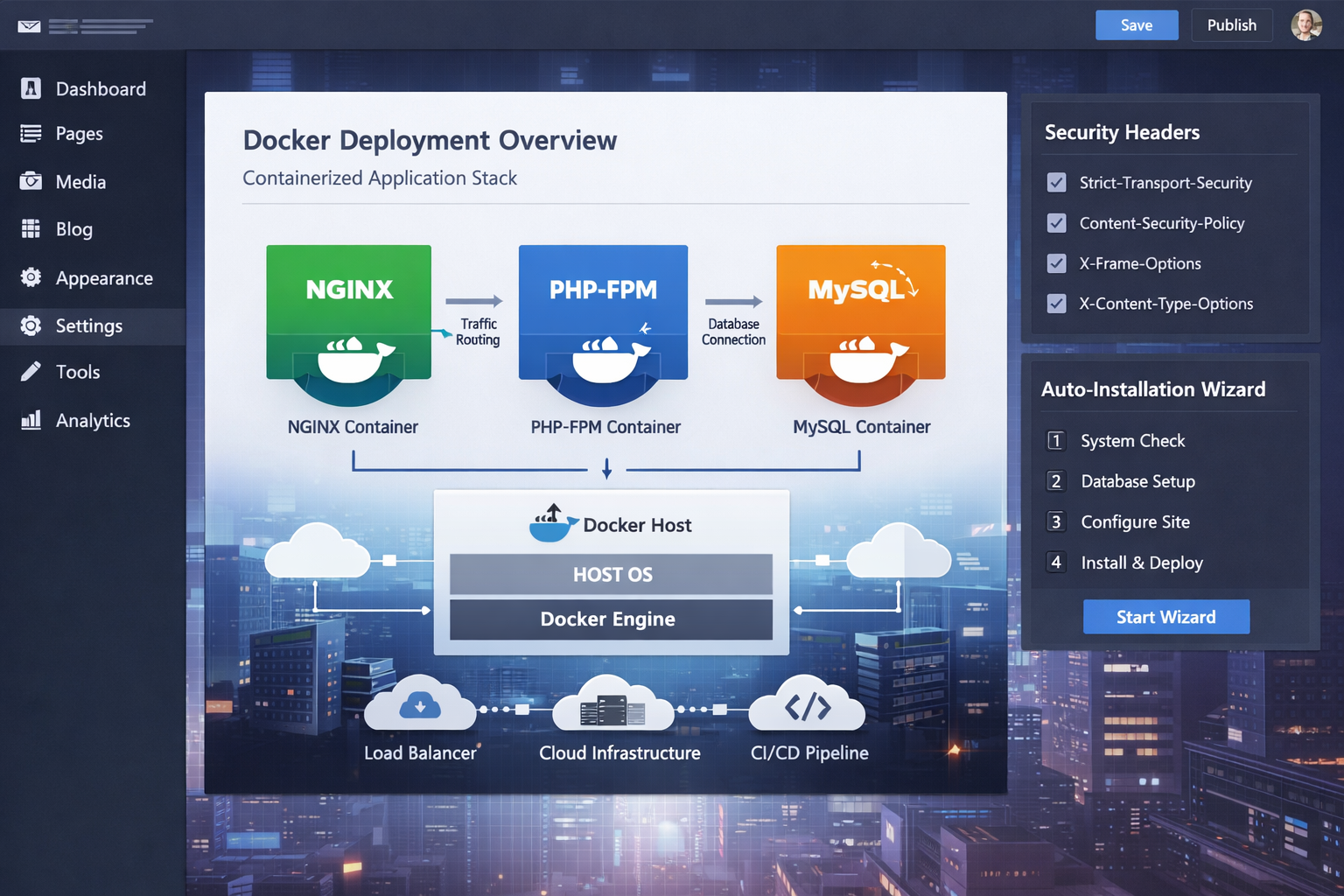Toggle the Content-Security-Policy checkbox
Screen dimensions: 1344x896
click(1057, 223)
